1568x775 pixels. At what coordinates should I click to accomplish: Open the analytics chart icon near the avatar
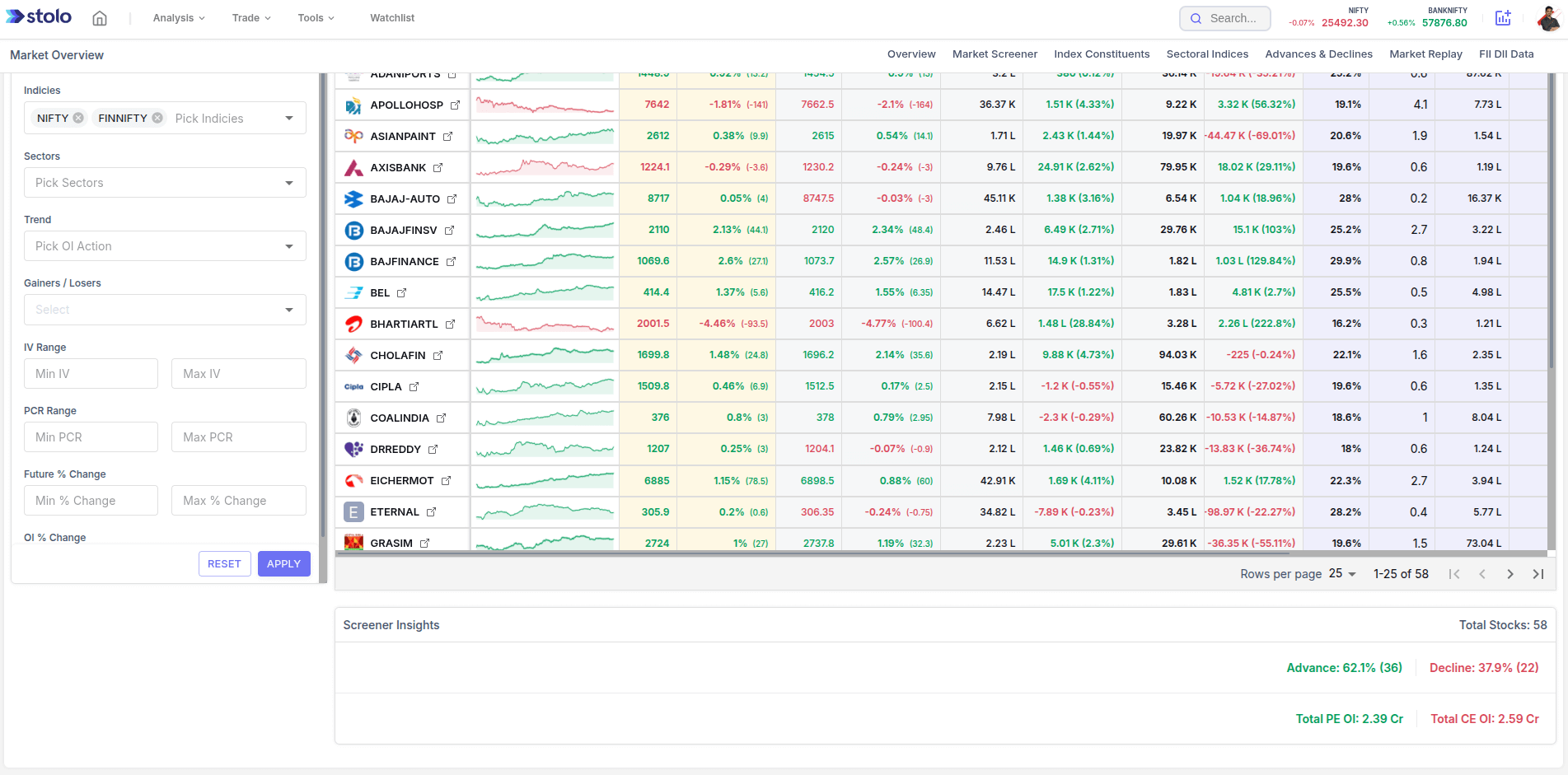1503,17
